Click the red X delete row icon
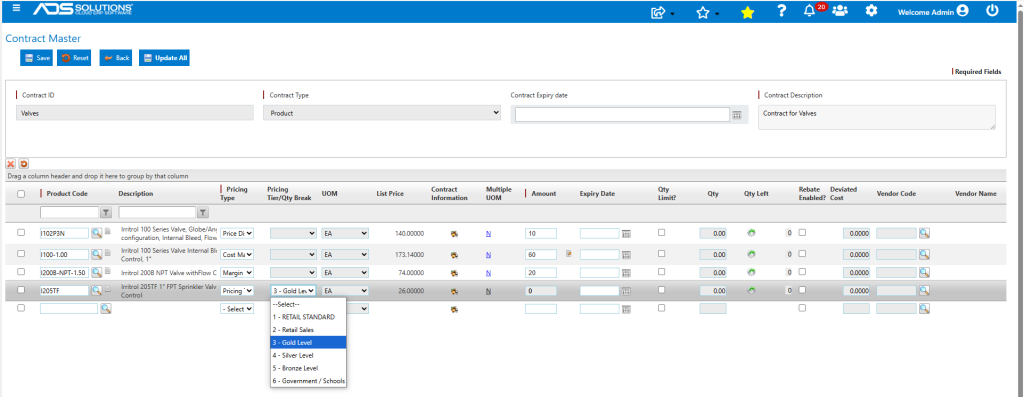Screen dimensions: 1024x397 11,163
